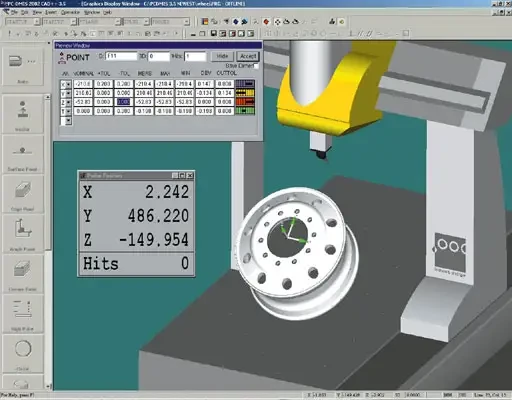Open the Window menu
Image resolution: width=512 pixels, height=400 pixels.
92,12
